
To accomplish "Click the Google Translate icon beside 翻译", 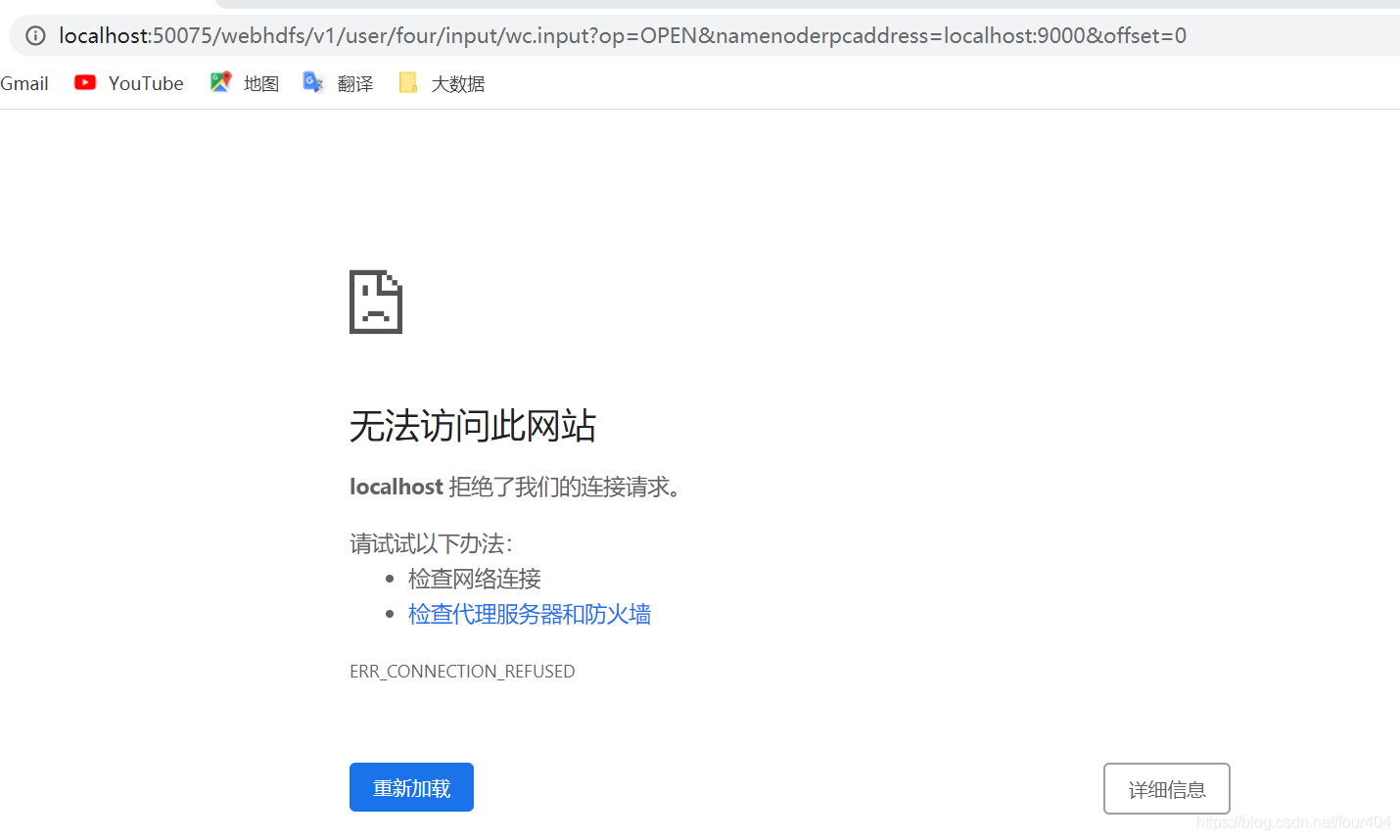I will tap(313, 82).
